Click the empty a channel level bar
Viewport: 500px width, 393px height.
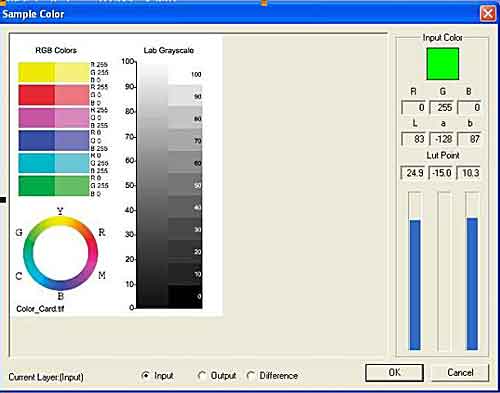click(x=444, y=271)
